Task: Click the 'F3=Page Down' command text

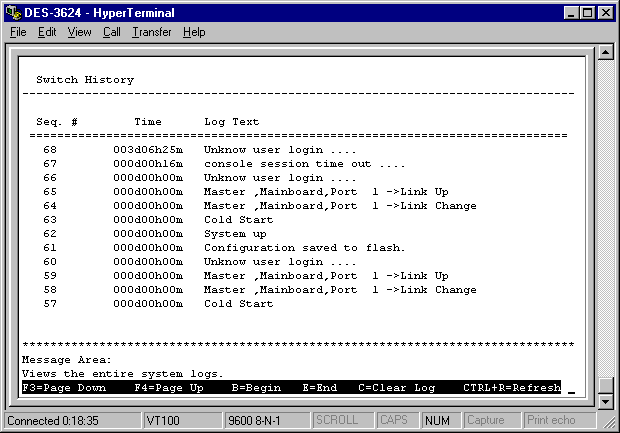Action: click(x=63, y=387)
